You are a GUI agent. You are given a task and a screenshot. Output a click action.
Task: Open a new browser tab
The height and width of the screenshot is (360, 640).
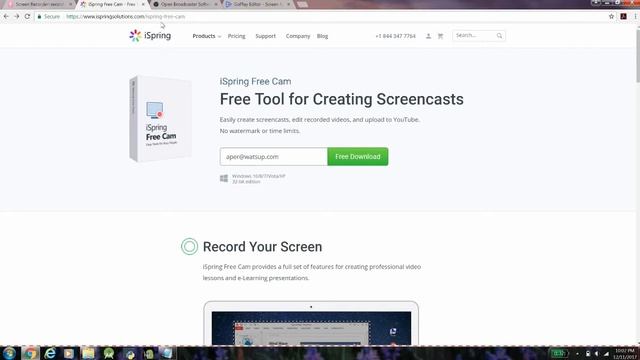[x=302, y=4]
